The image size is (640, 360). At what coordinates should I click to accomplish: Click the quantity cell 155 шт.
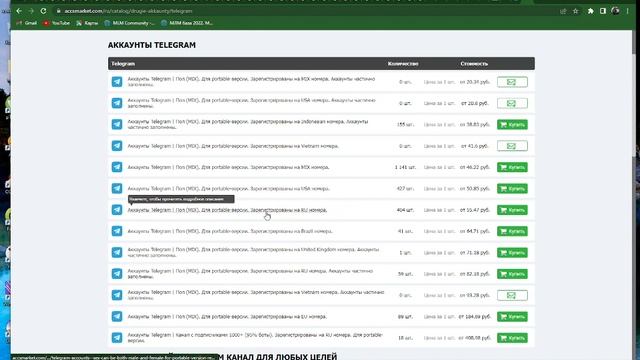point(405,124)
